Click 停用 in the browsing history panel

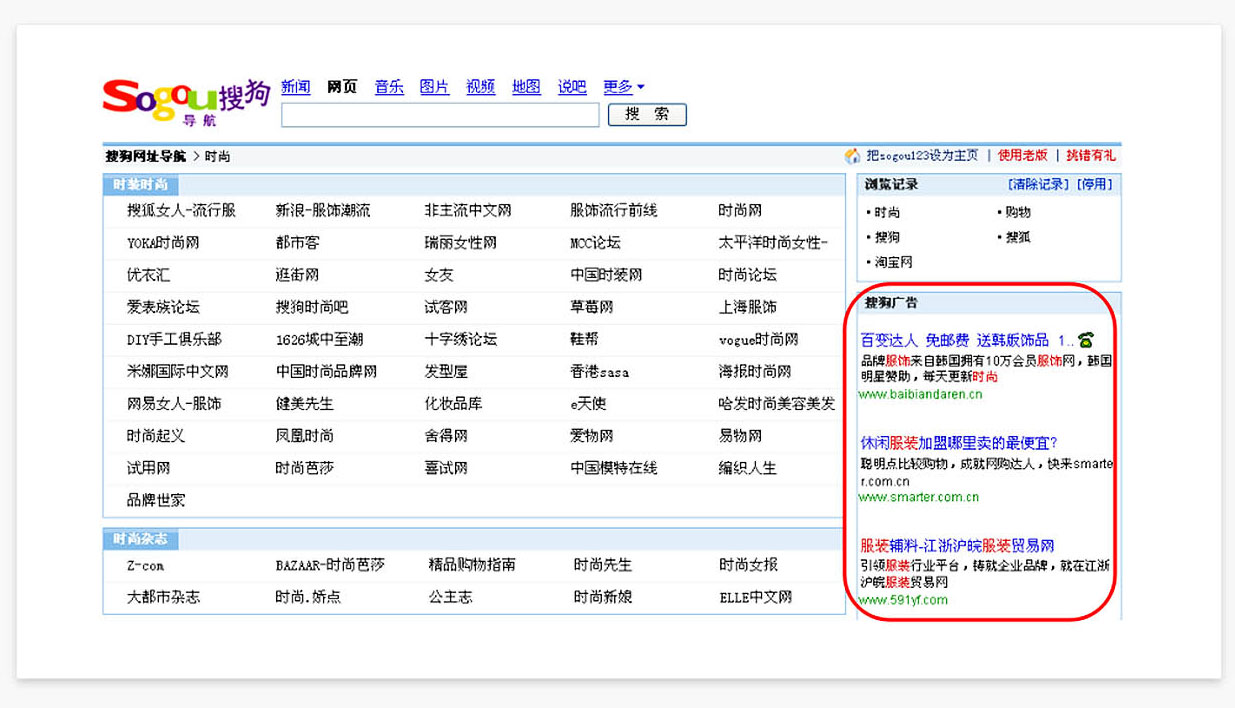pyautogui.click(x=1095, y=185)
